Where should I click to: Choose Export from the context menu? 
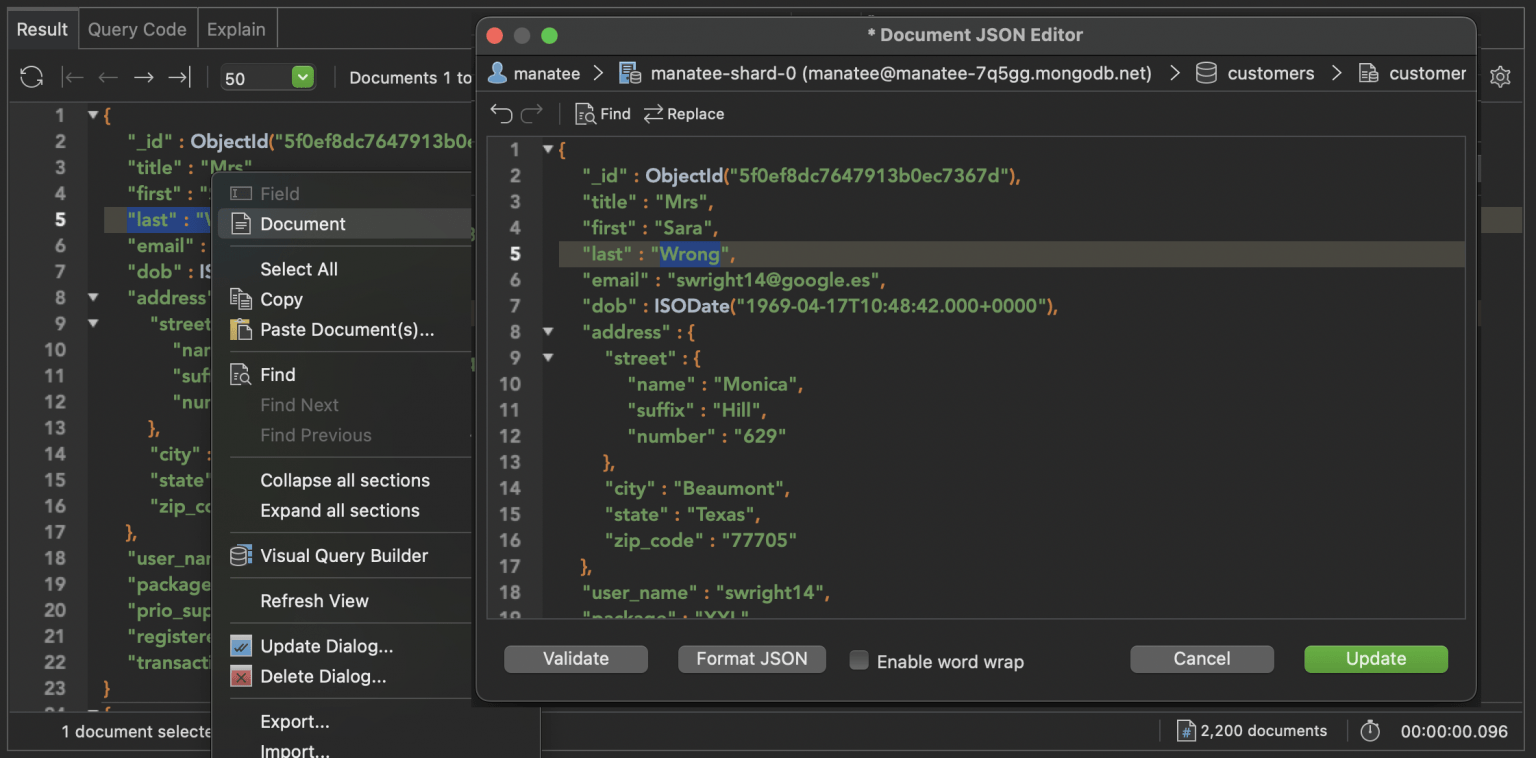295,721
